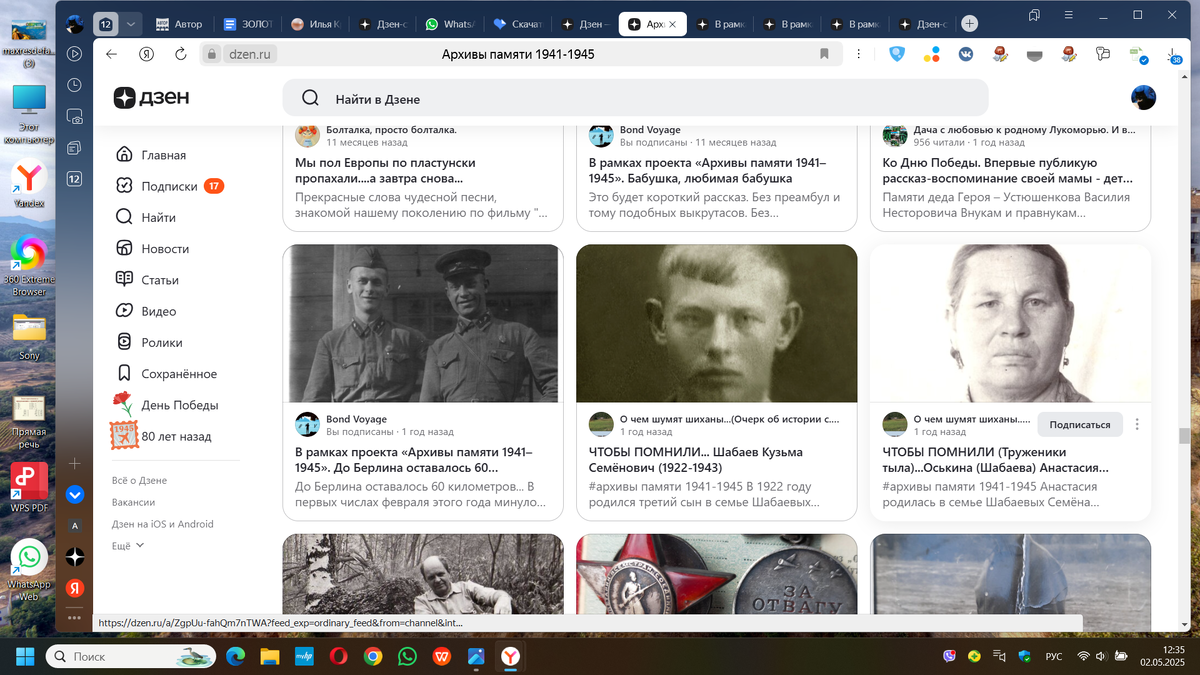This screenshot has width=1200, height=675.
Task: Click the page vertical scrollbar thumb
Action: click(x=1185, y=436)
